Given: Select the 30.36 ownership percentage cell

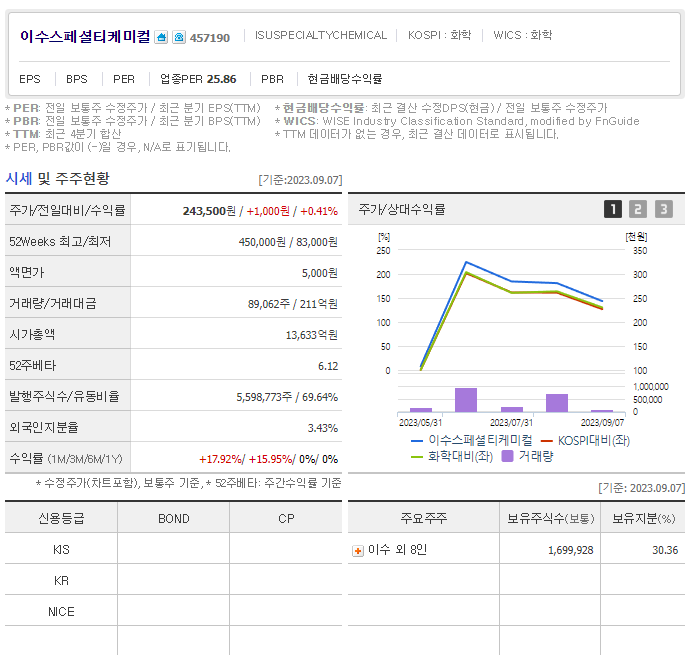Looking at the screenshot, I should click(x=665, y=550).
